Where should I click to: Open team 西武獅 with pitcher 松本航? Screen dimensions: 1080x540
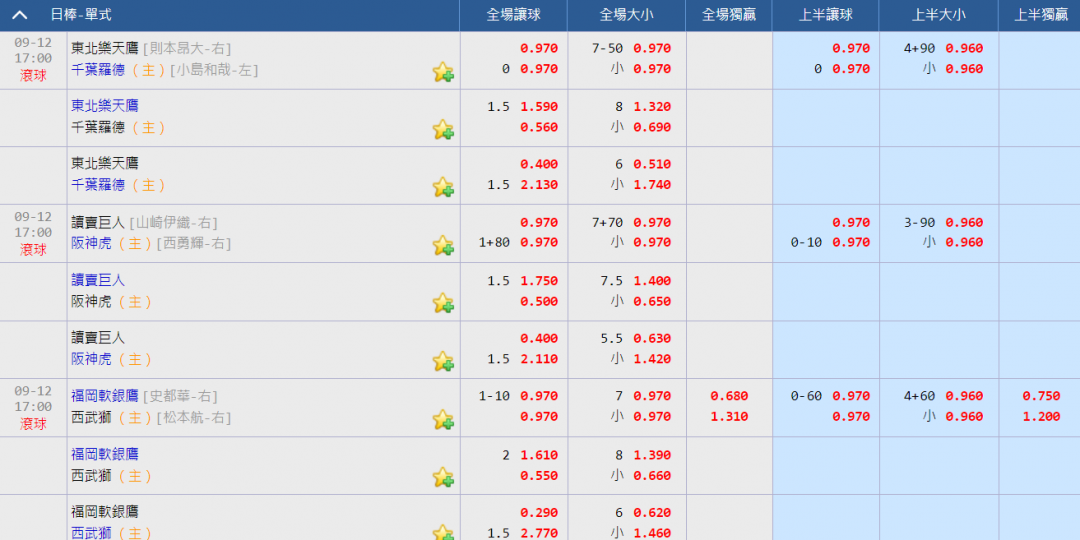pos(91,417)
